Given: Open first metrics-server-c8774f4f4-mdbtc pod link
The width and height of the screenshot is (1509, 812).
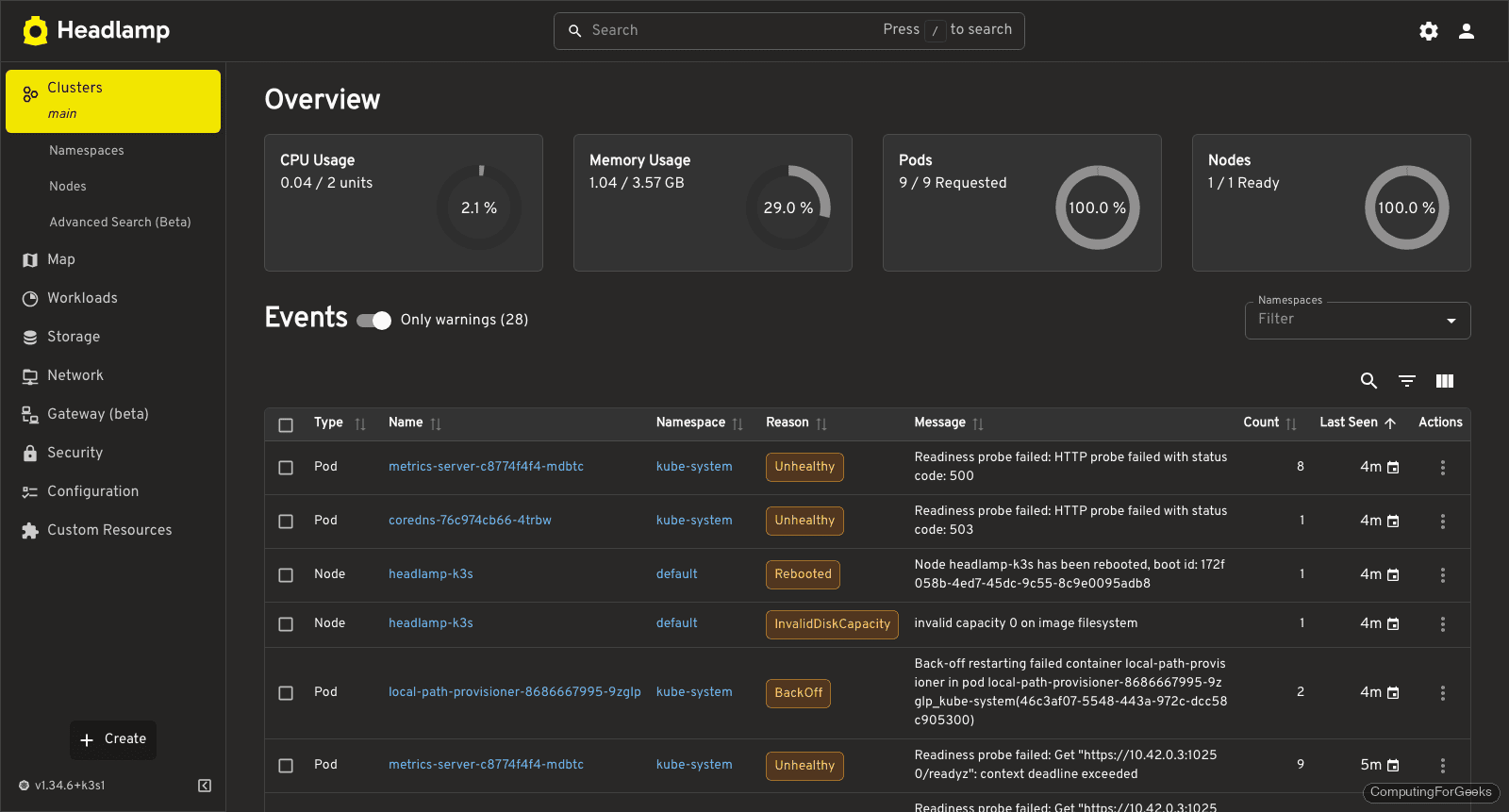Looking at the screenshot, I should point(486,467).
